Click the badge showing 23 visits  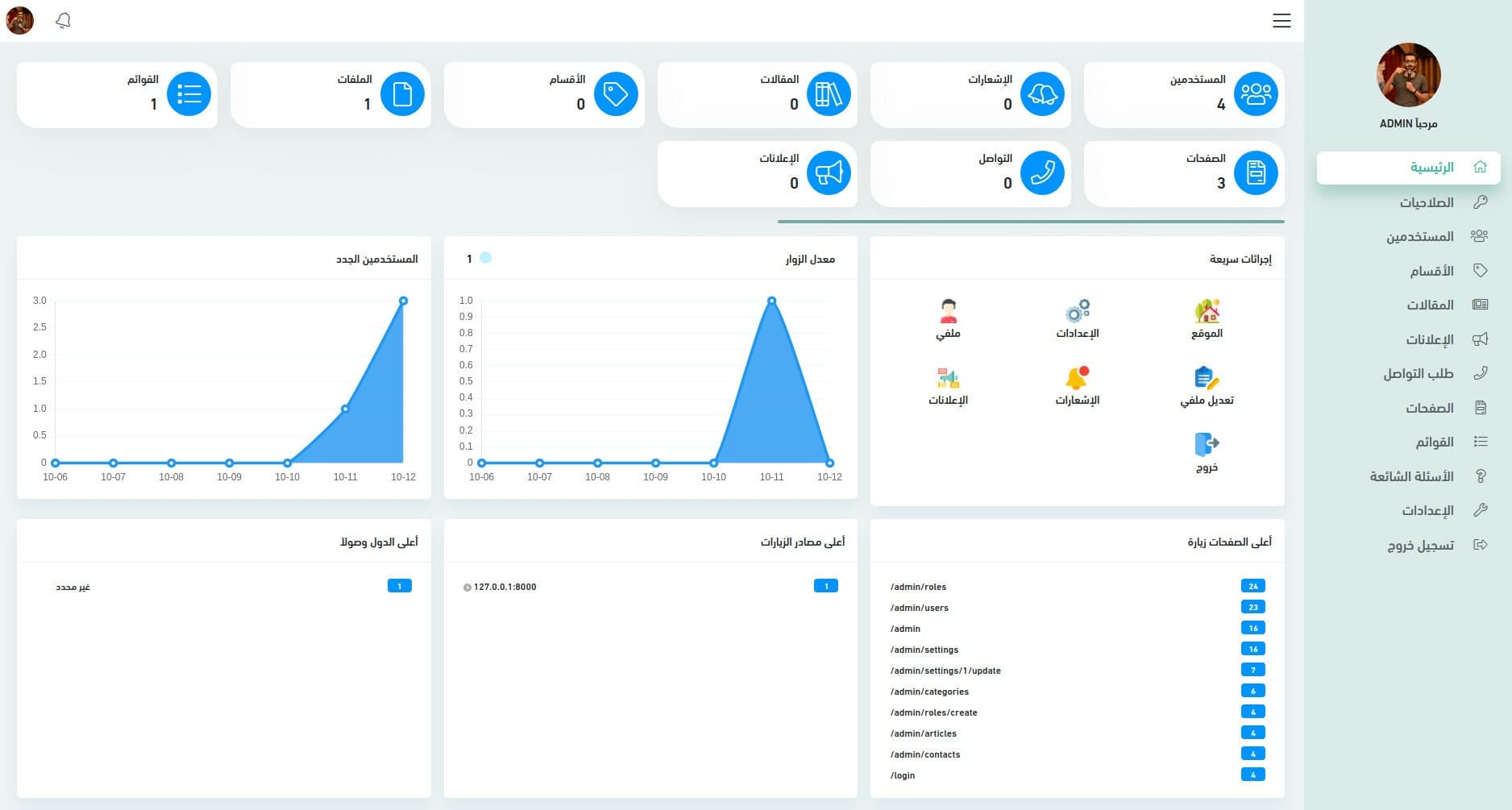tap(1252, 607)
